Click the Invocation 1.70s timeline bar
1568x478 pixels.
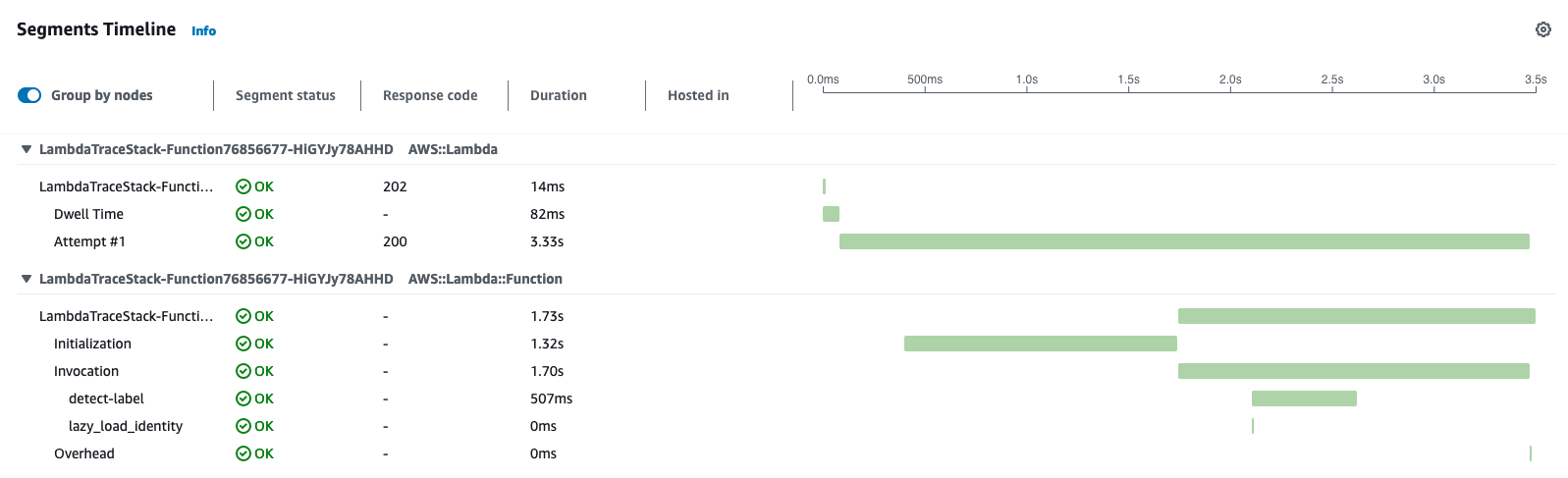[1353, 371]
